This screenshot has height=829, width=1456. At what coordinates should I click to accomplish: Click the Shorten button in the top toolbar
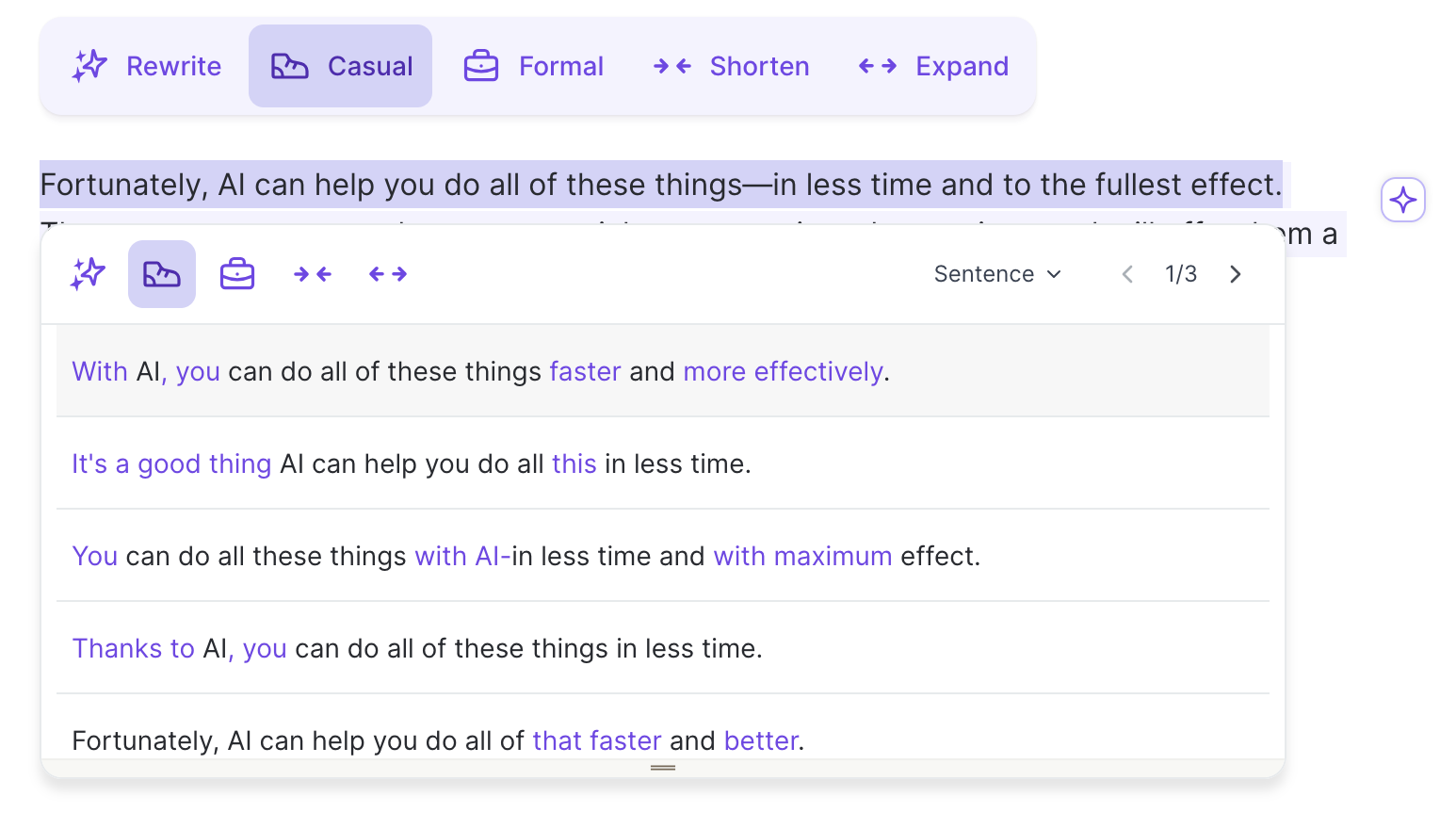pyautogui.click(x=731, y=66)
